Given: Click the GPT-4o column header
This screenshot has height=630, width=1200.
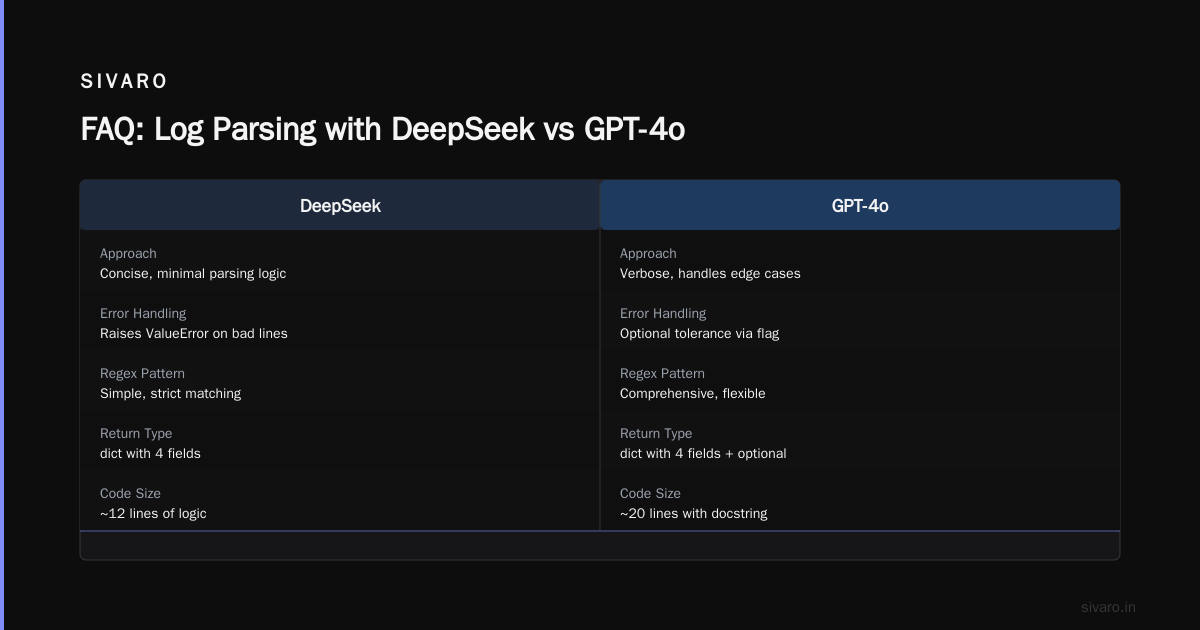Looking at the screenshot, I should (x=860, y=206).
